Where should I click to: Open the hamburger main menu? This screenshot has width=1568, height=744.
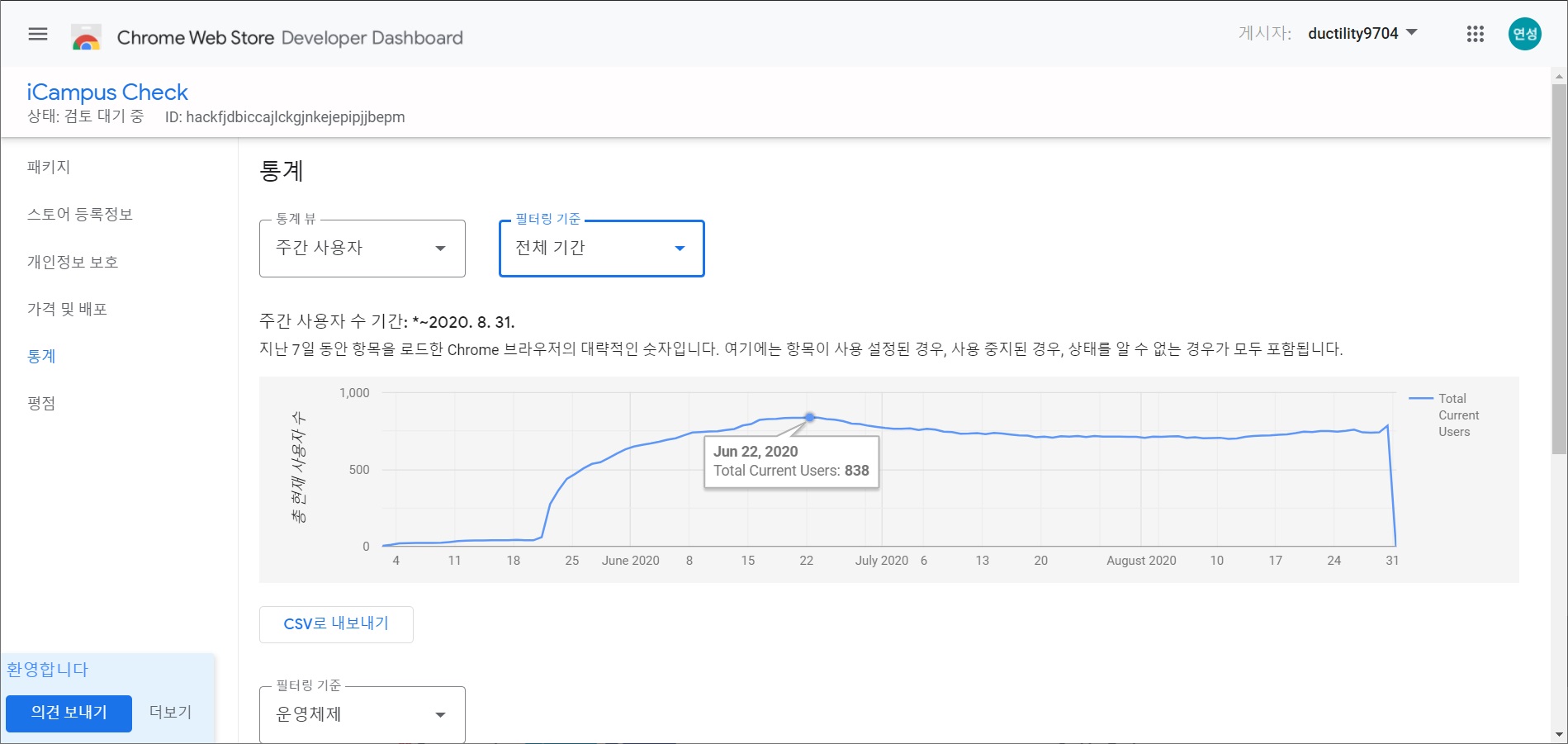click(x=38, y=34)
